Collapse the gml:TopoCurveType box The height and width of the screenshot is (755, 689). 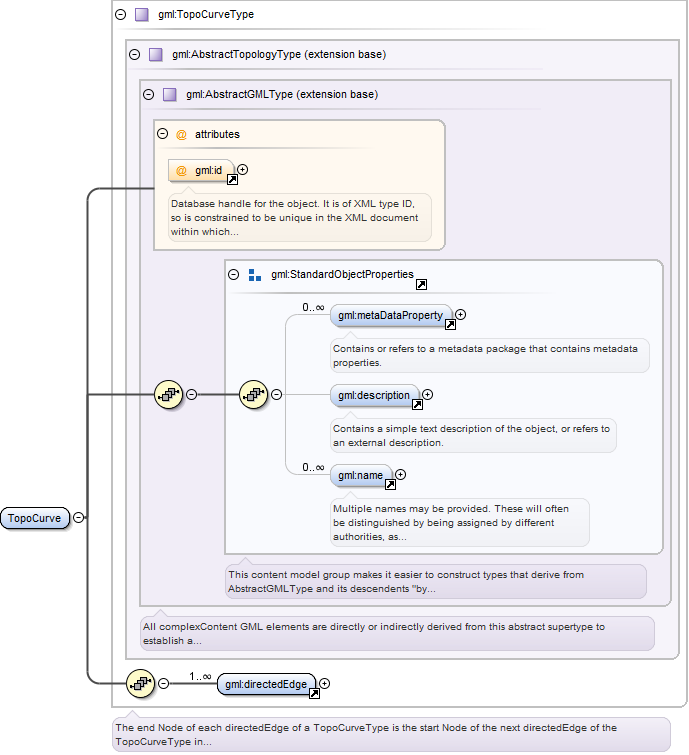click(120, 14)
